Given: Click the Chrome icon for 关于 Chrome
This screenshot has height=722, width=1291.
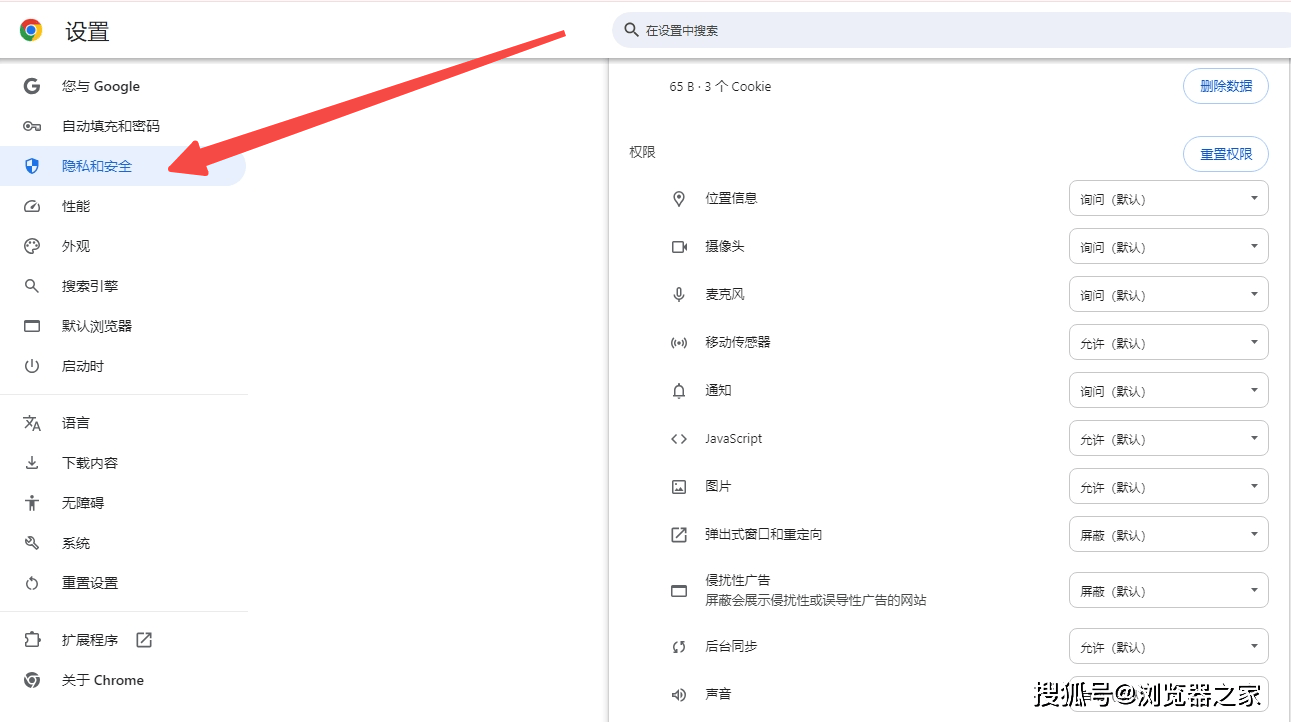Looking at the screenshot, I should [32, 680].
